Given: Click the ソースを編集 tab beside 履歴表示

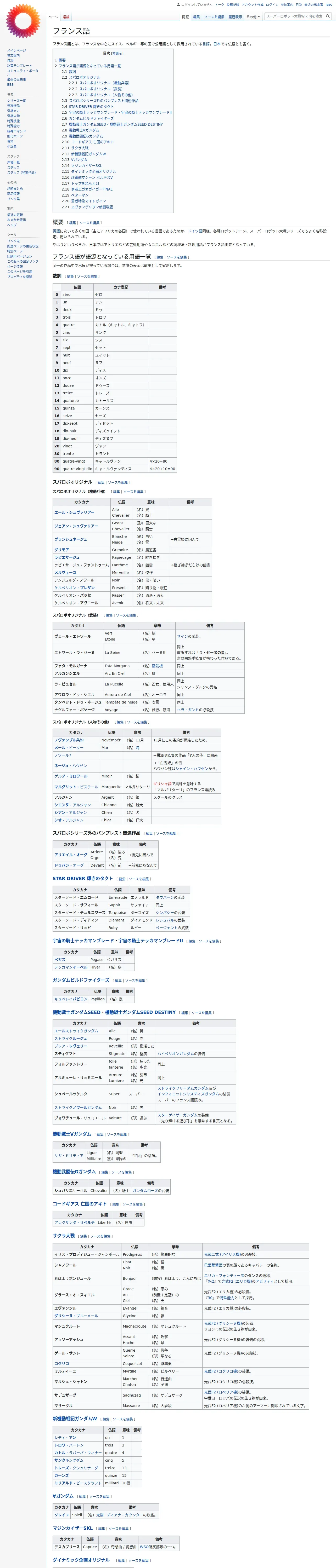Looking at the screenshot, I should tap(214, 17).
